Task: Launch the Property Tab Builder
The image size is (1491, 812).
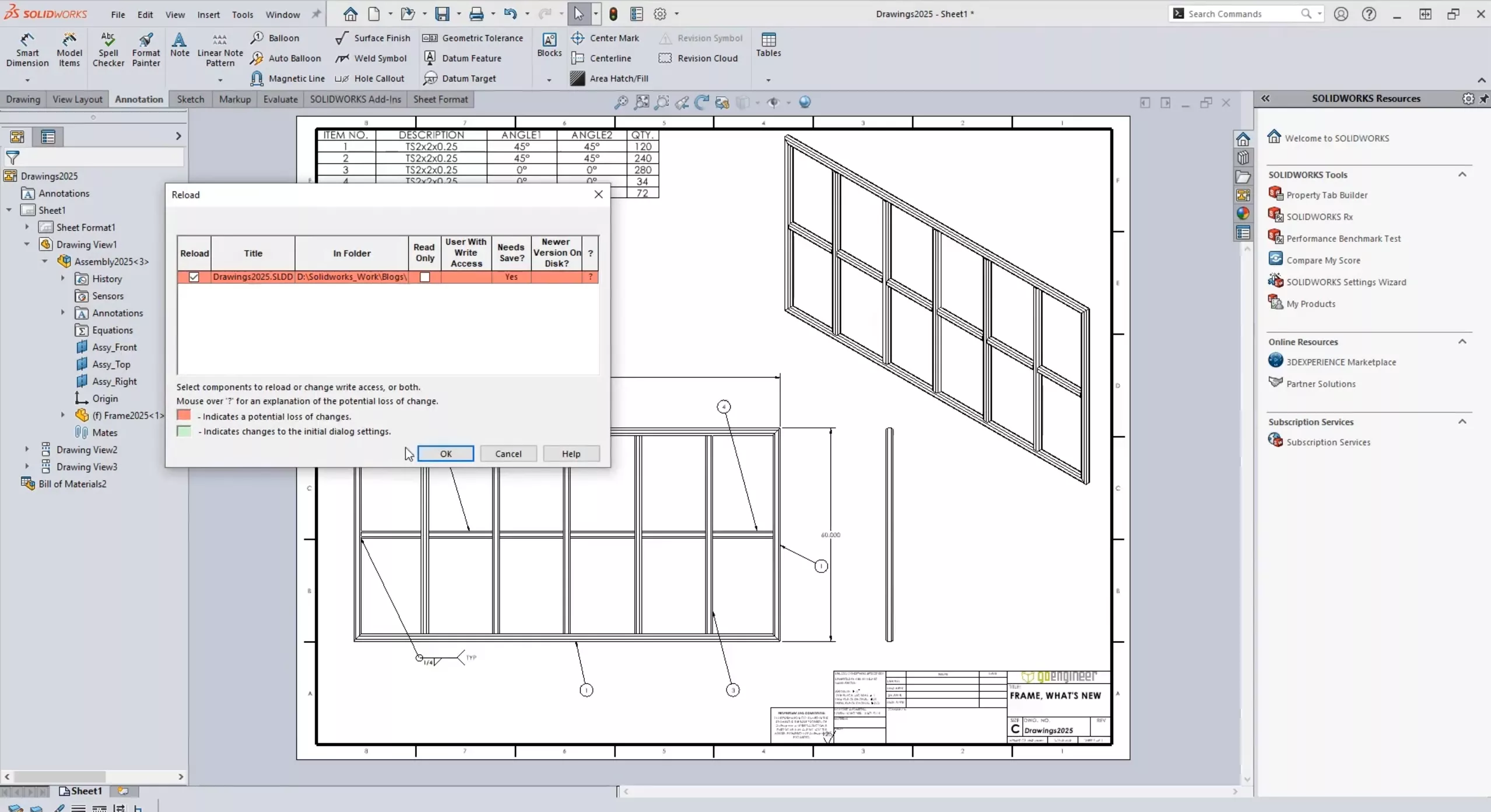Action: [x=1327, y=195]
